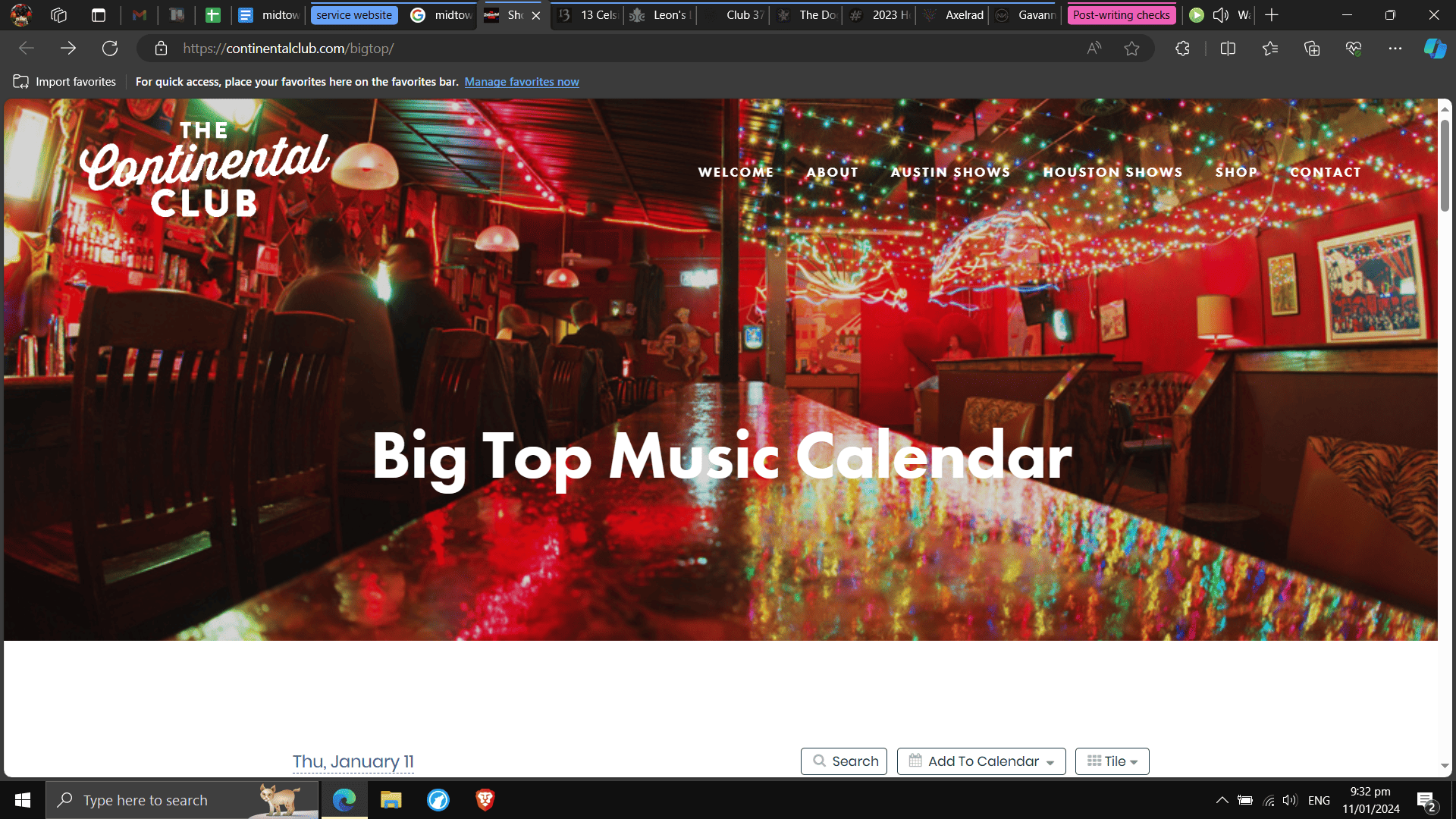Open the Favorites list icon
1456x819 pixels.
[1270, 49]
